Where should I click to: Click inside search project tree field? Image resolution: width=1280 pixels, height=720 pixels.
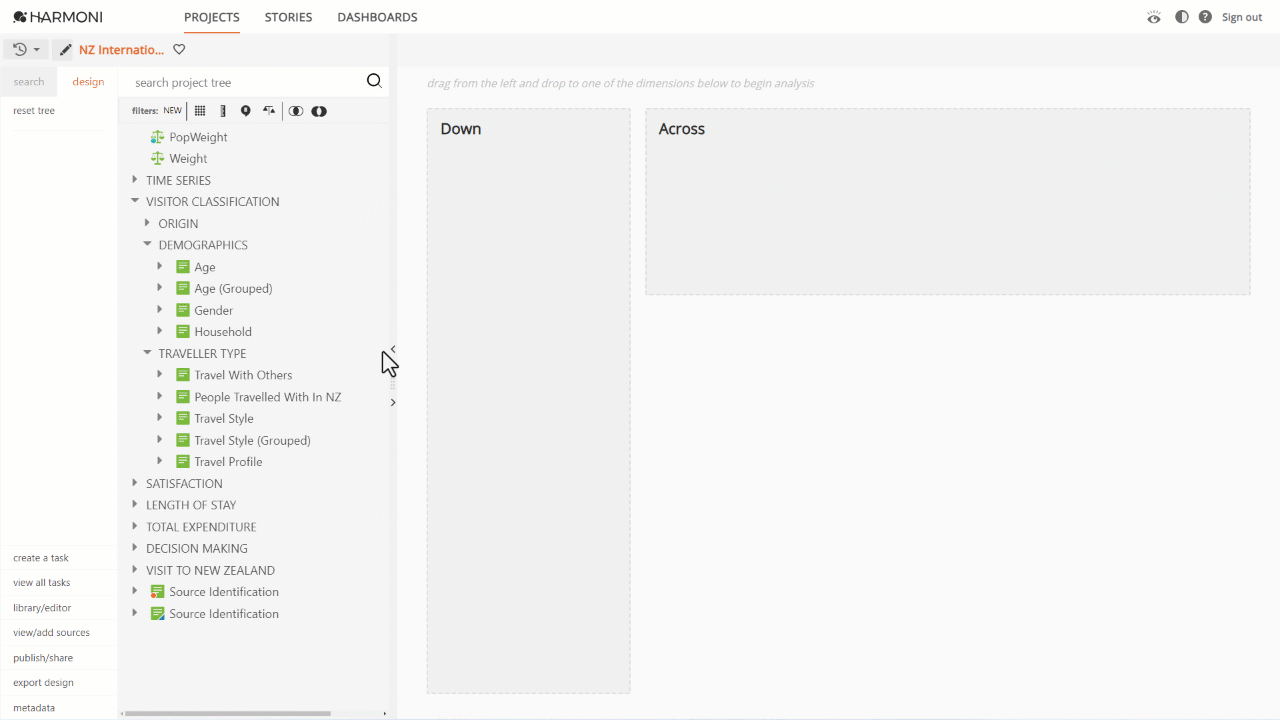245,82
